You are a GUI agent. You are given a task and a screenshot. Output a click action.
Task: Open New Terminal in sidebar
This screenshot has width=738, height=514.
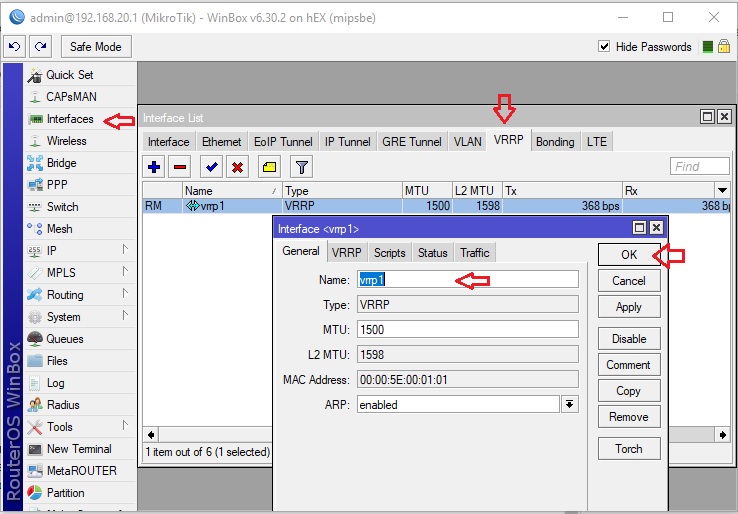[x=79, y=449]
